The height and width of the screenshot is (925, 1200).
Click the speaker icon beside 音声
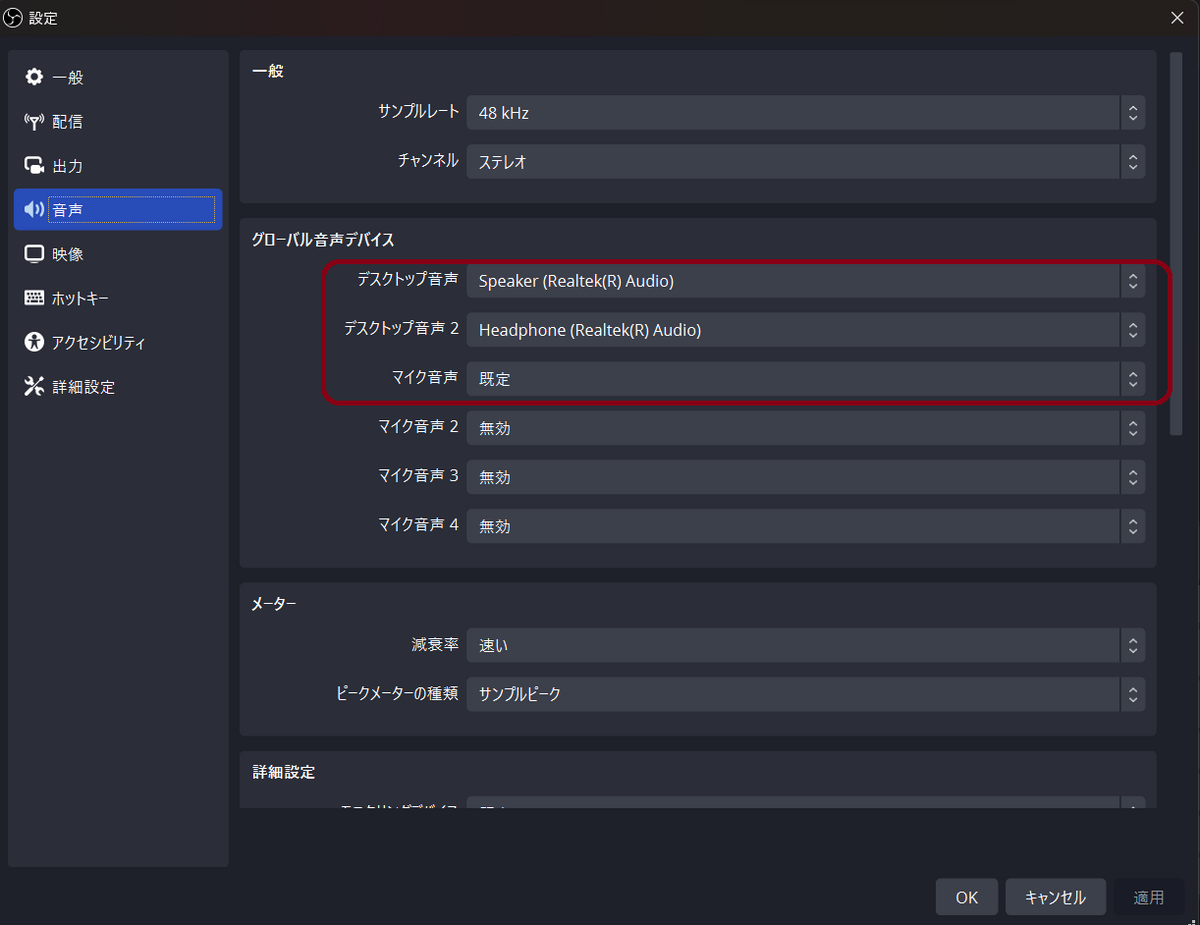[x=34, y=210]
